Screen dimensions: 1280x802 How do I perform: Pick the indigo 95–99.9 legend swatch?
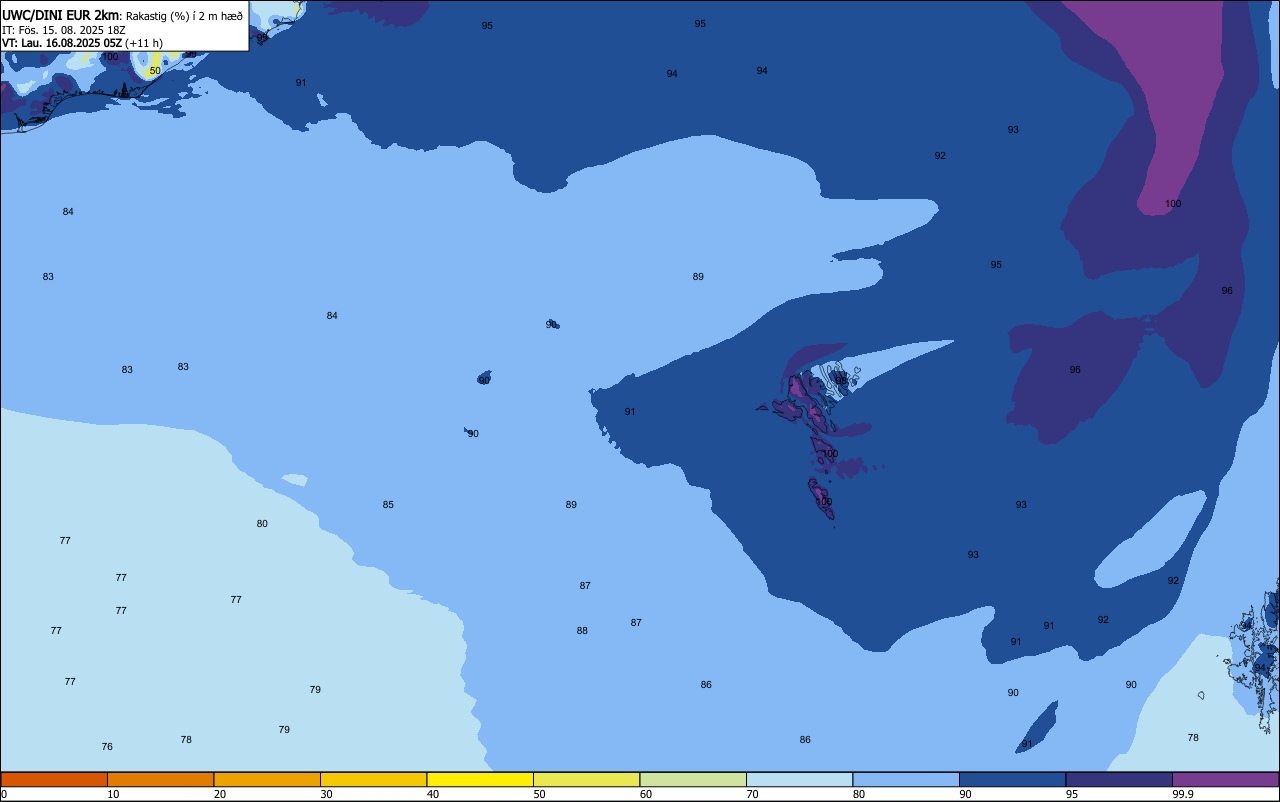[1119, 779]
